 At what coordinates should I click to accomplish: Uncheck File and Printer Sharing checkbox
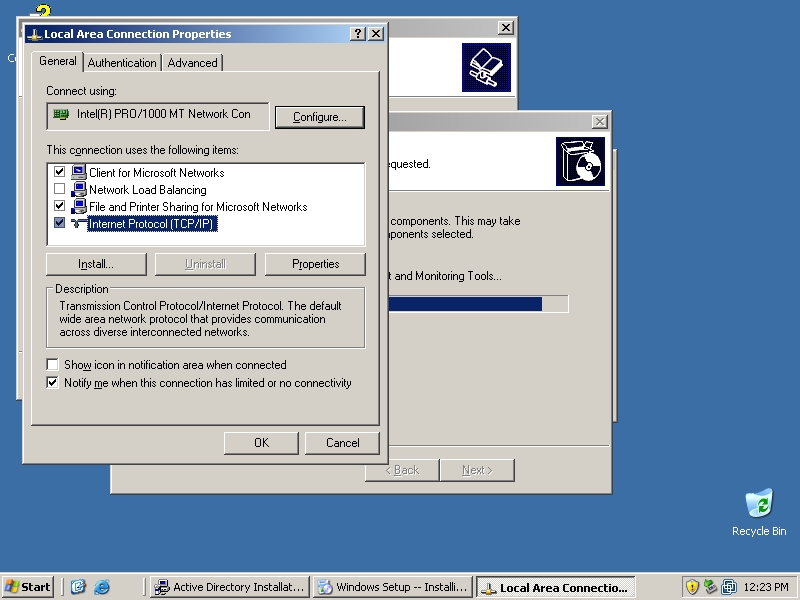click(x=60, y=206)
